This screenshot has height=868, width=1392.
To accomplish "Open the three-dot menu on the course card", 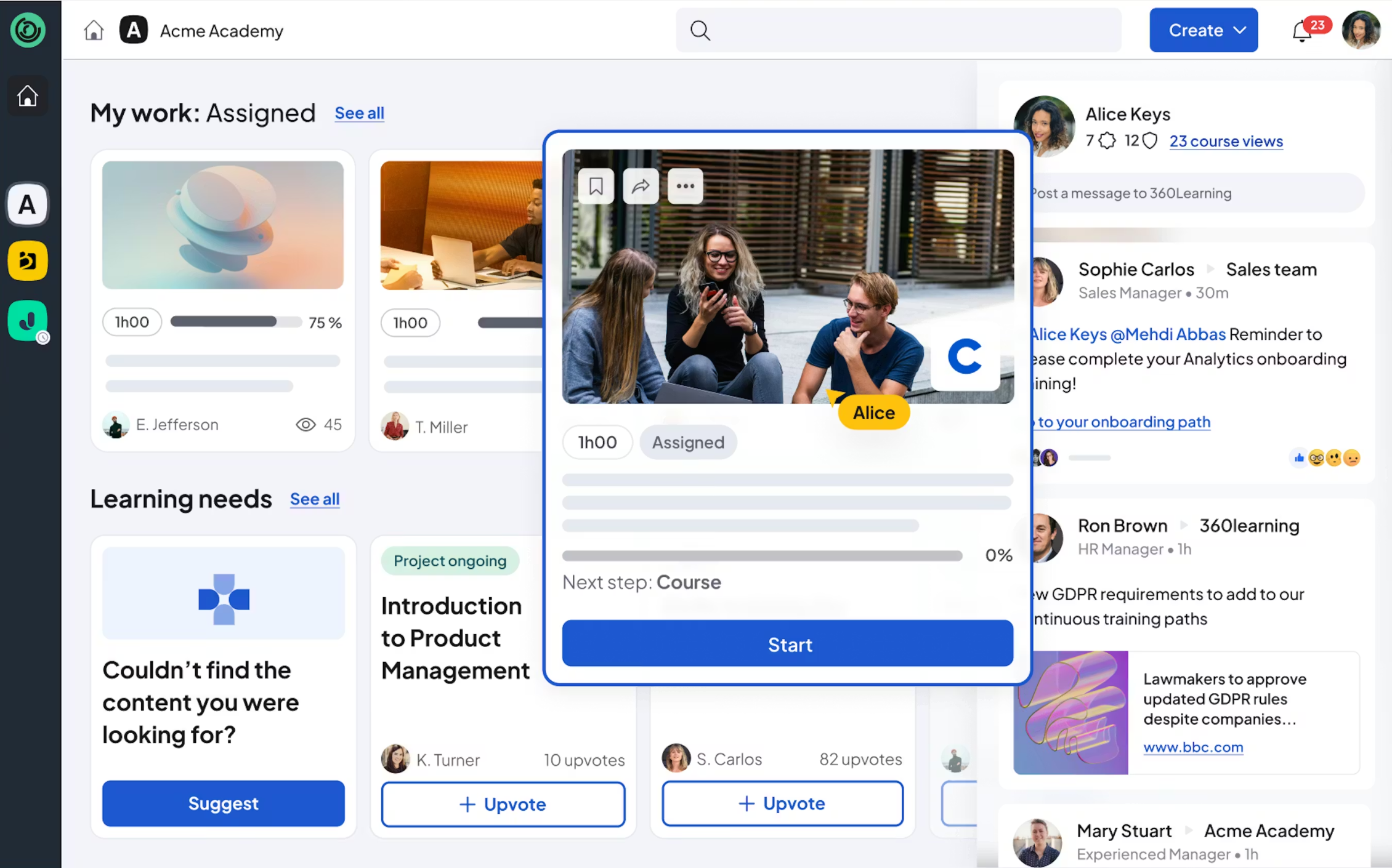I will [685, 186].
